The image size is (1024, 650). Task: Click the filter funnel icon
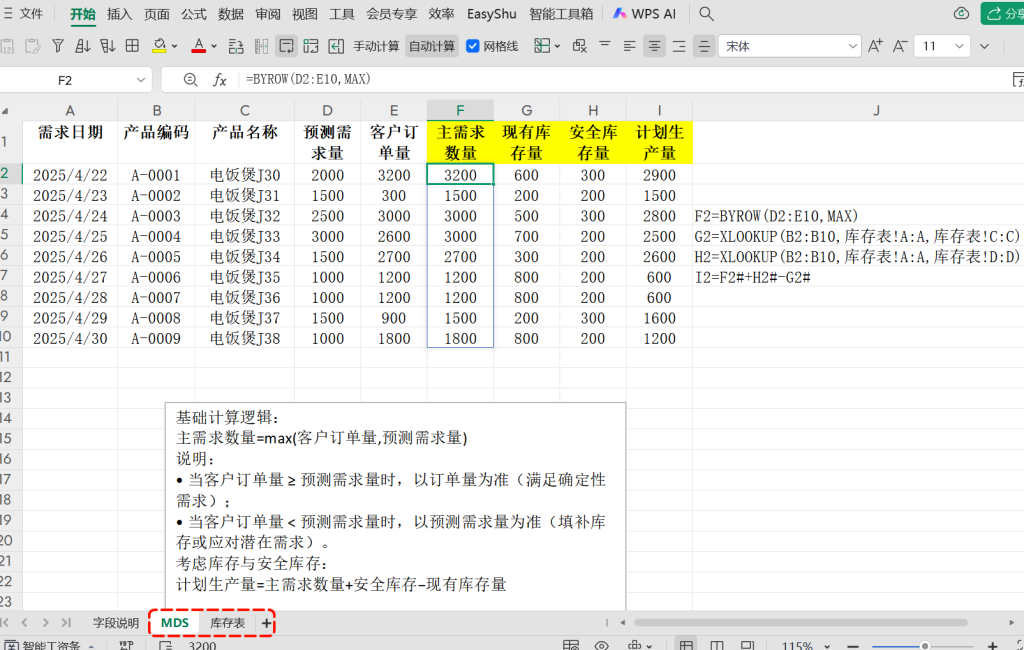click(58, 46)
